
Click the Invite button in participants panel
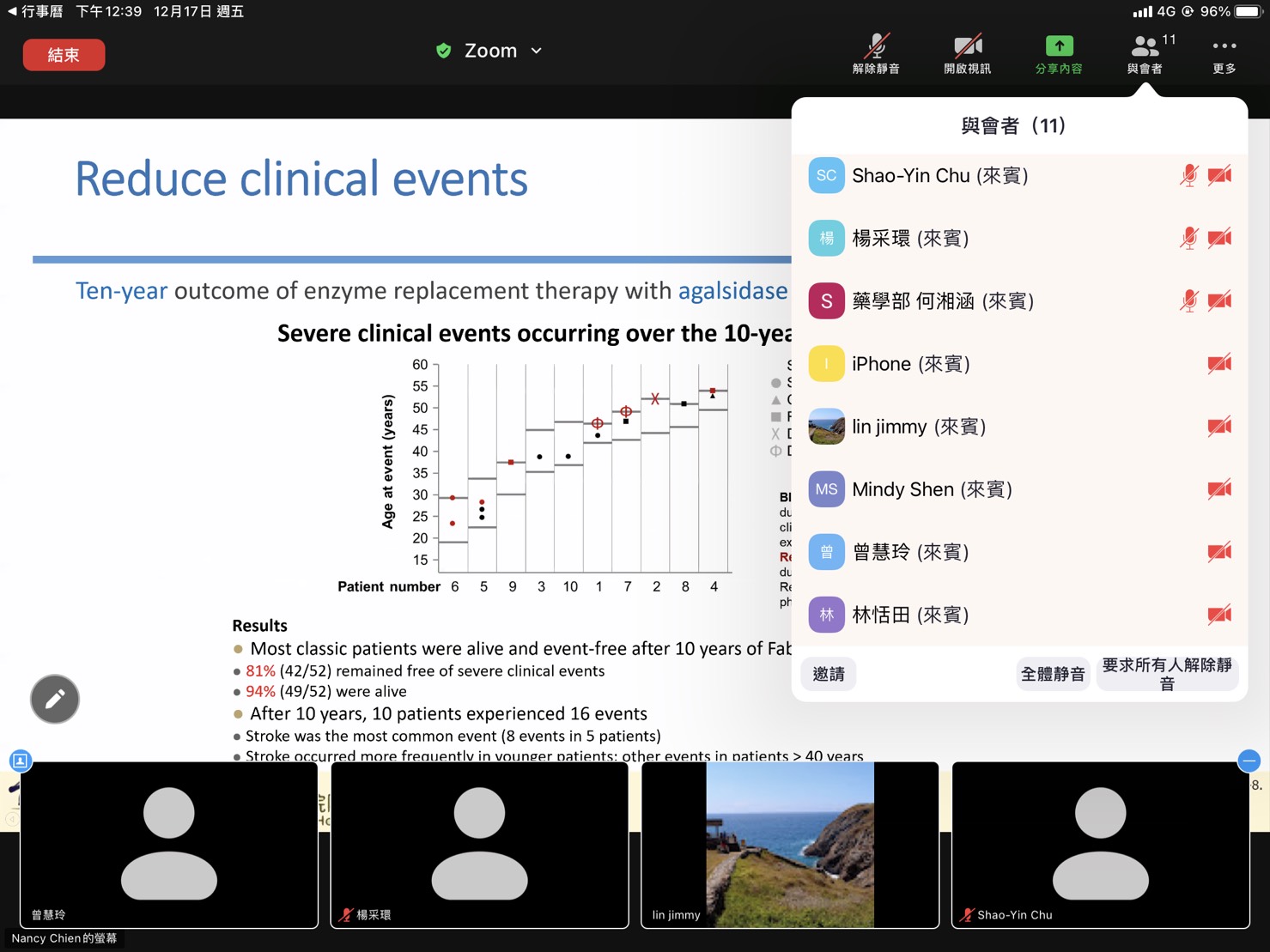829,674
